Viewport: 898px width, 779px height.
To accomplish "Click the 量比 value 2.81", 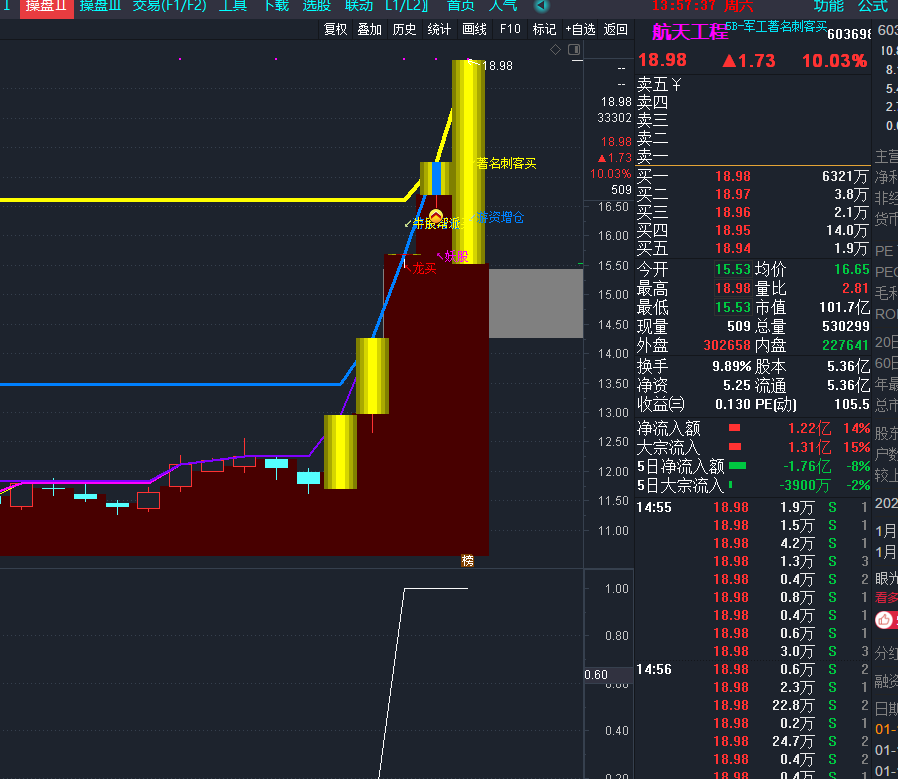I will pos(856,288).
